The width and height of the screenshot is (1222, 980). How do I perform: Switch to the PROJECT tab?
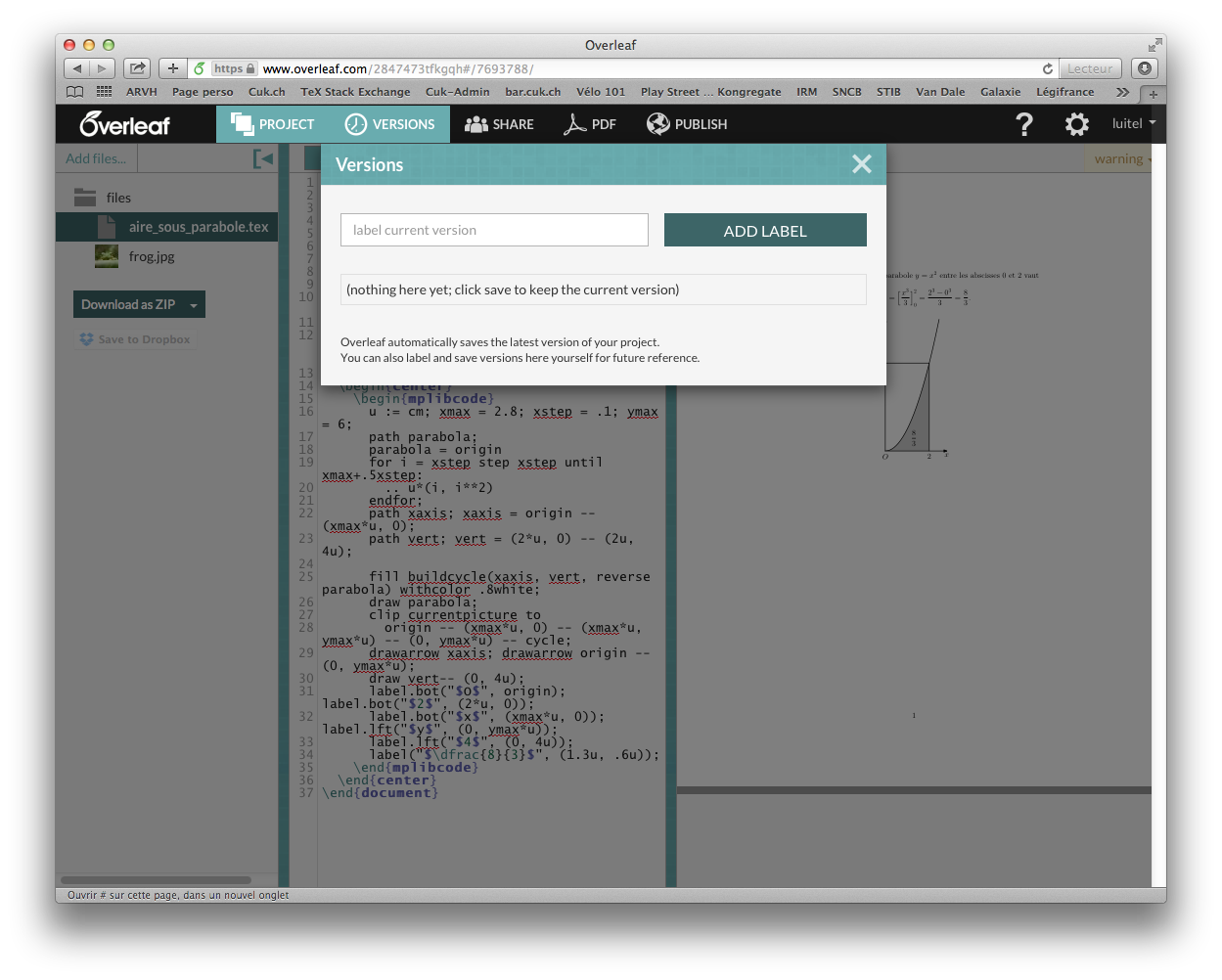click(x=272, y=124)
